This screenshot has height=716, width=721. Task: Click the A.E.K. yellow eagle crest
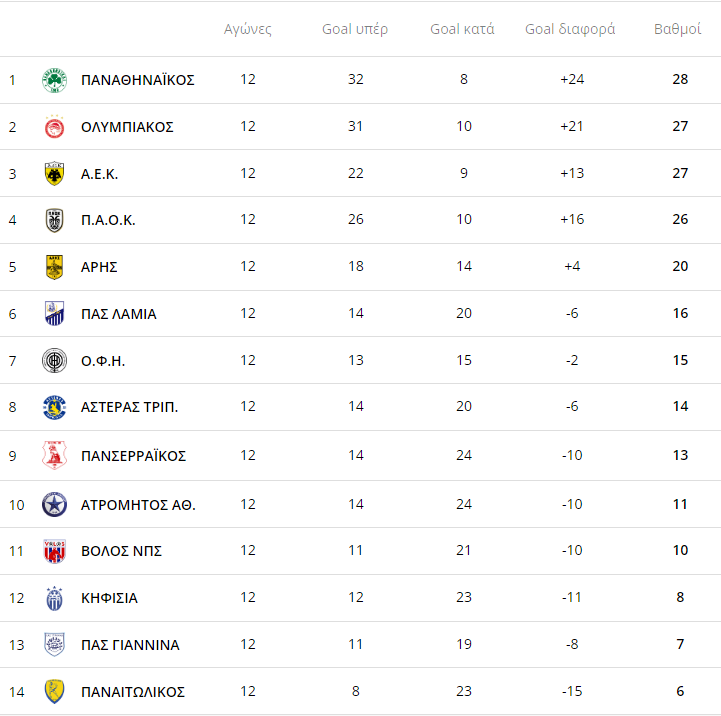[54, 174]
